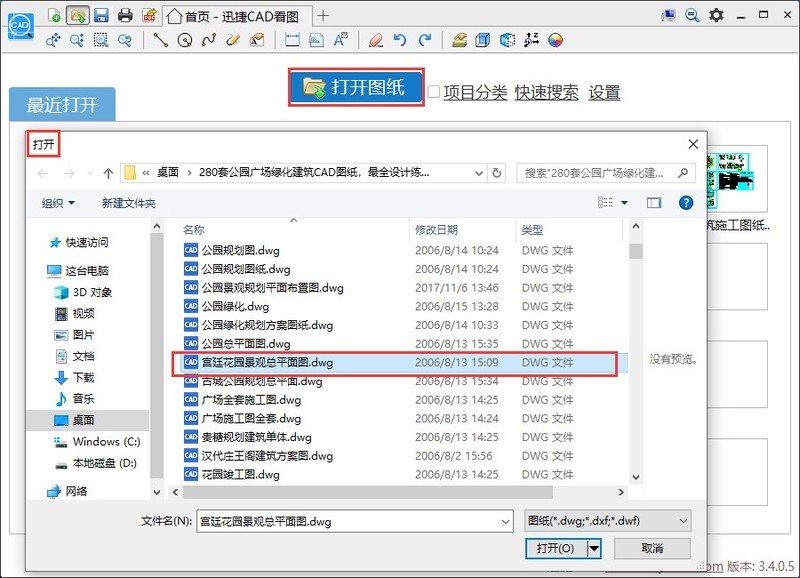This screenshot has width=800, height=578.
Task: Click the 文件名(N) input field
Action: 350,521
